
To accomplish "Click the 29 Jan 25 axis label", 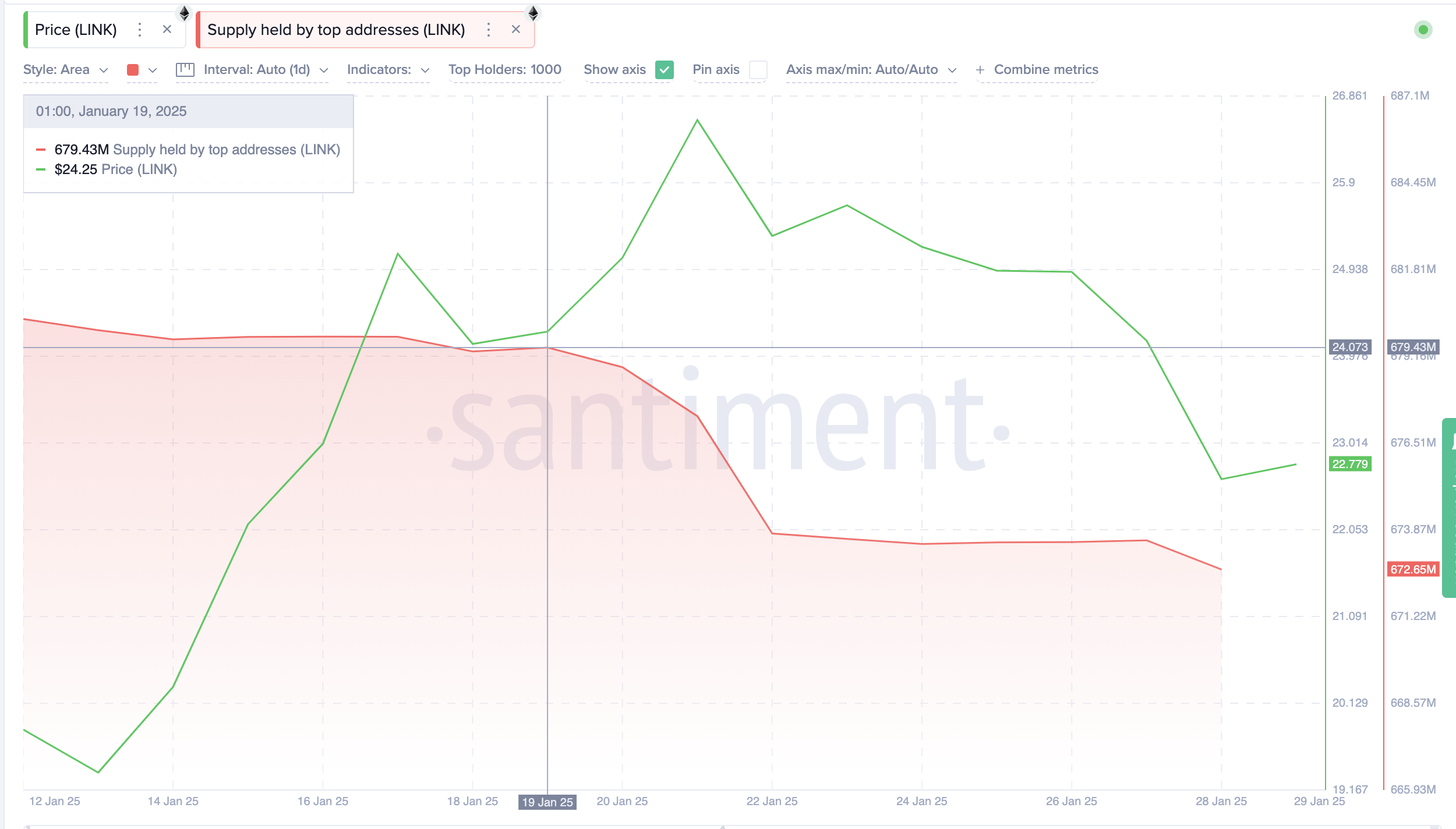I will click(x=1319, y=801).
